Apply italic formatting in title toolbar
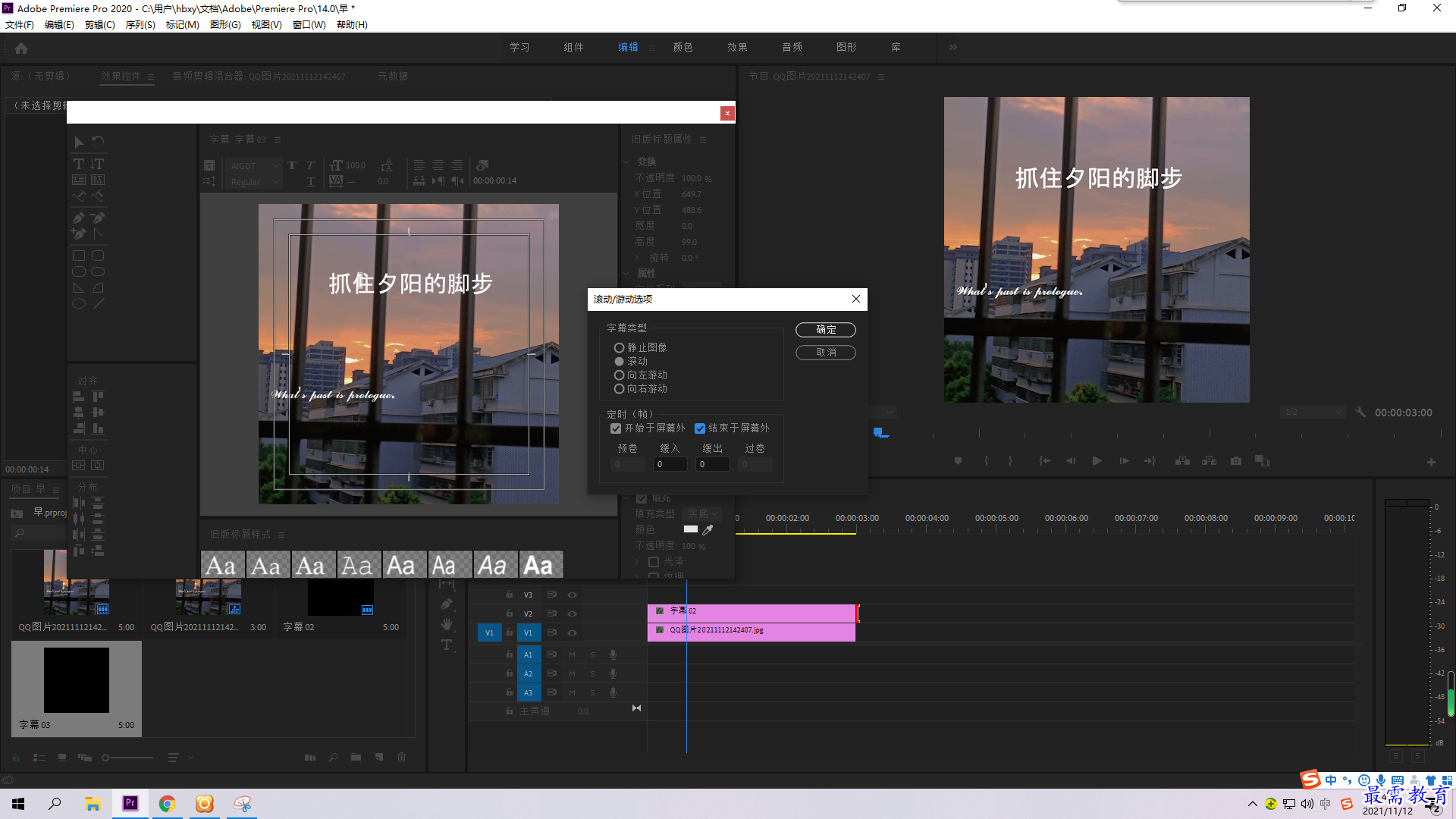This screenshot has width=1456, height=819. tap(310, 165)
